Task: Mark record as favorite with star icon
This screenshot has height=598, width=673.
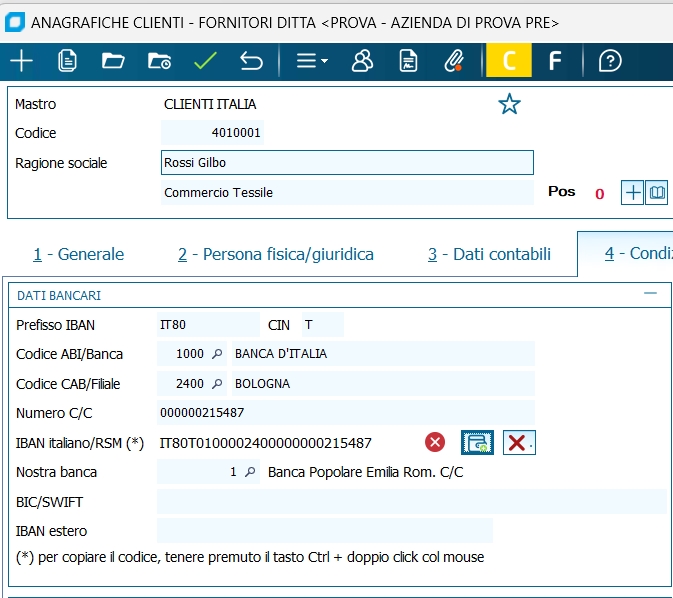Action: 509,104
